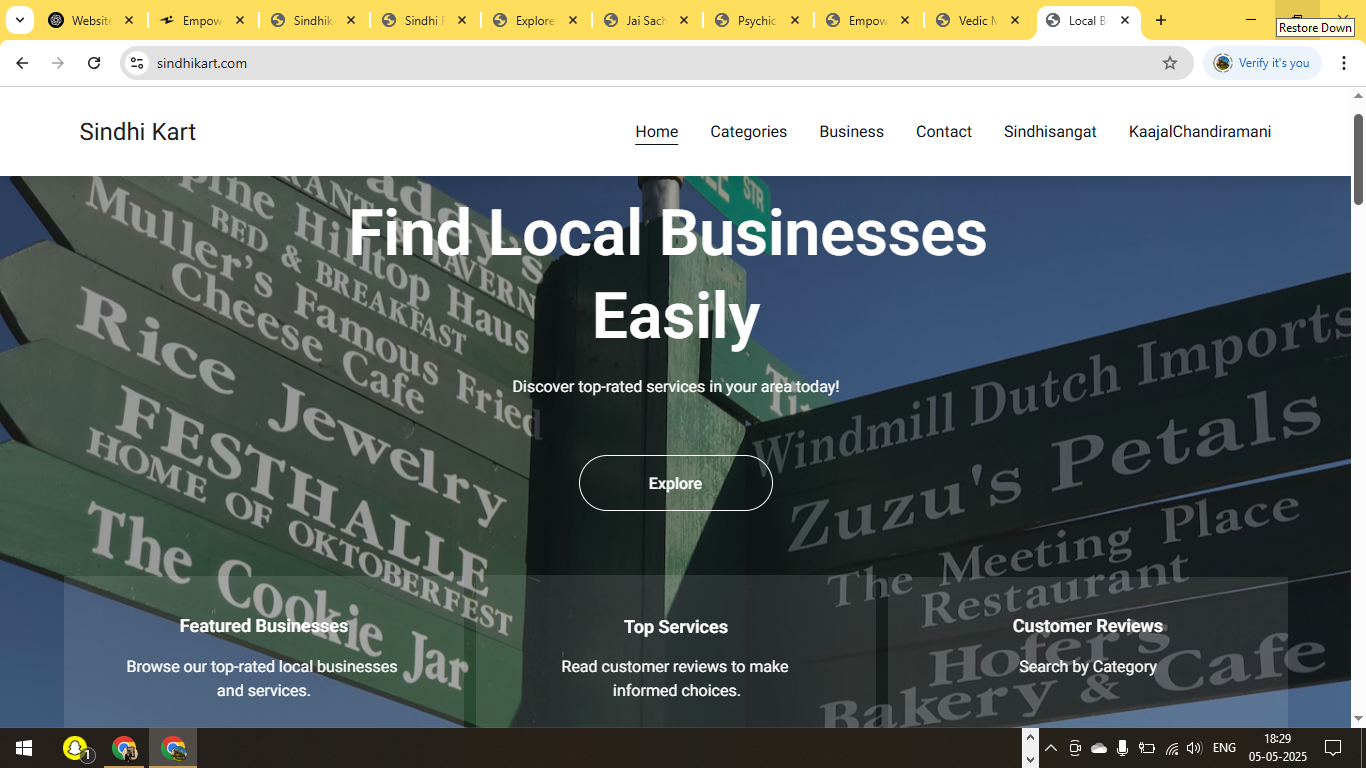The height and width of the screenshot is (768, 1366).
Task: Bookmark this page with the star icon
Action: coord(1170,63)
